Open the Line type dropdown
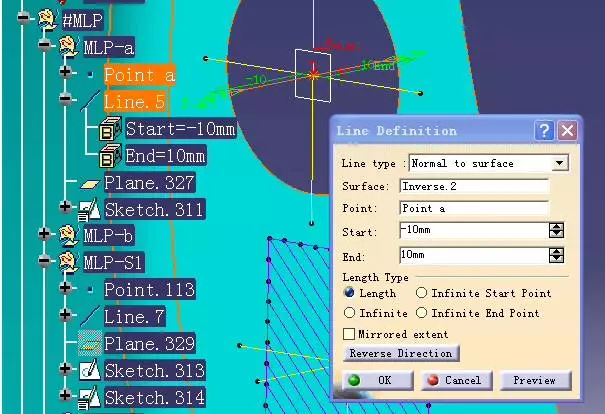Image resolution: width=605 pixels, height=414 pixels. coord(560,163)
